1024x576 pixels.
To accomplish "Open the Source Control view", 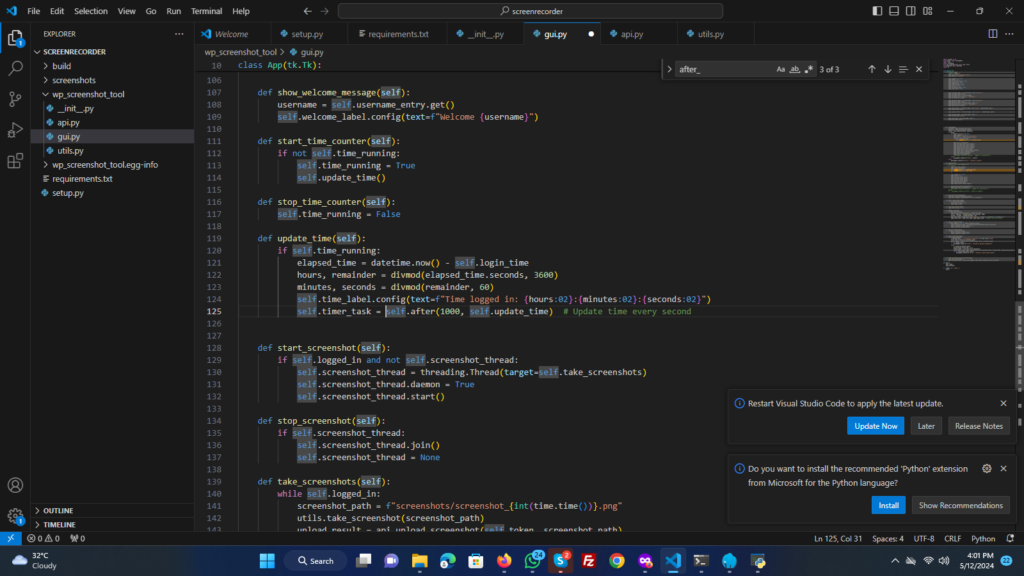I will [x=15, y=99].
